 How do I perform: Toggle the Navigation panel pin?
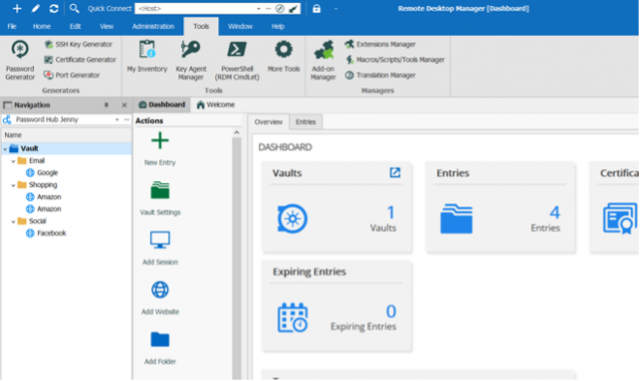pyautogui.click(x=107, y=105)
